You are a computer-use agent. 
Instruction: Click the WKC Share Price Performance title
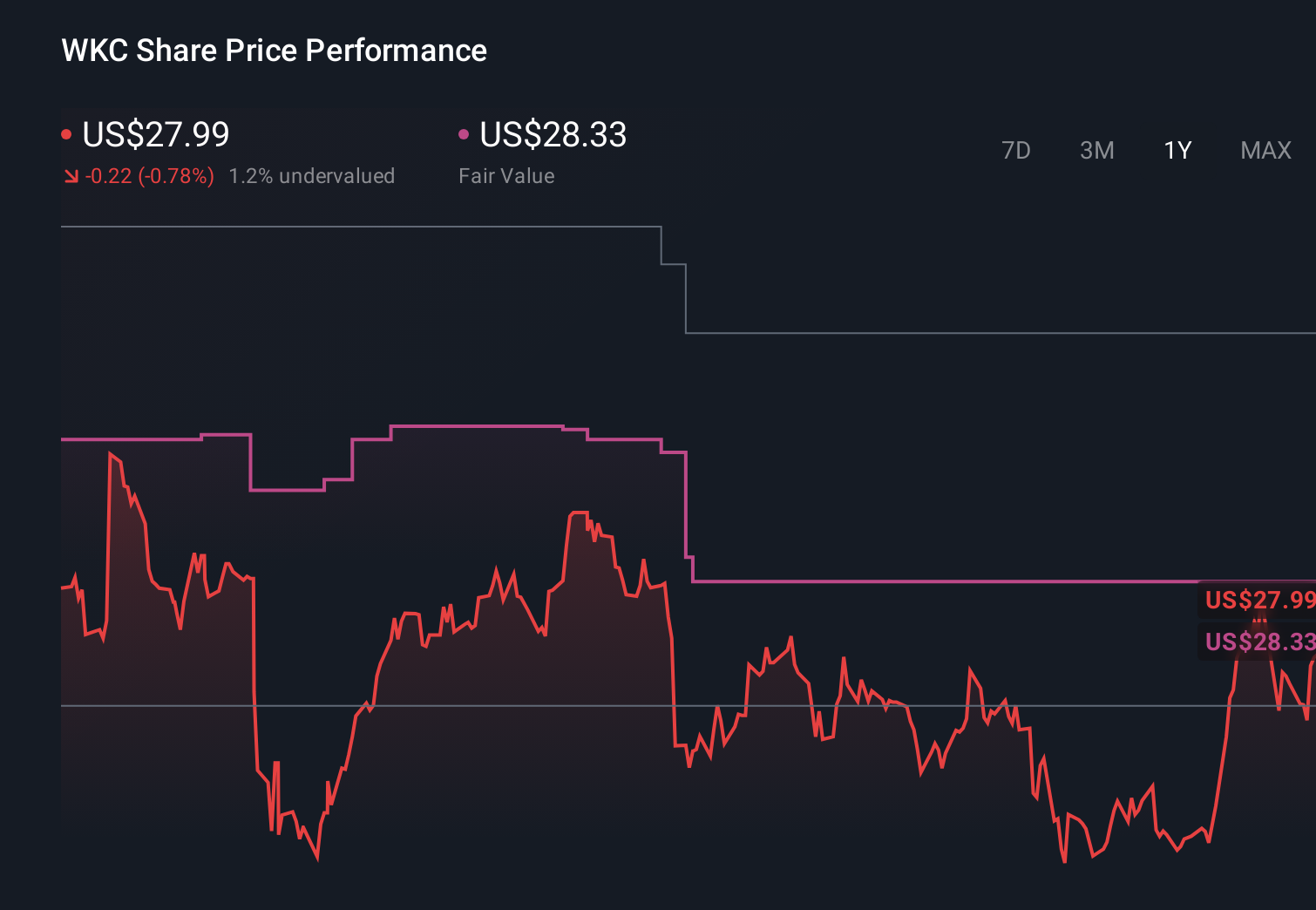[274, 51]
